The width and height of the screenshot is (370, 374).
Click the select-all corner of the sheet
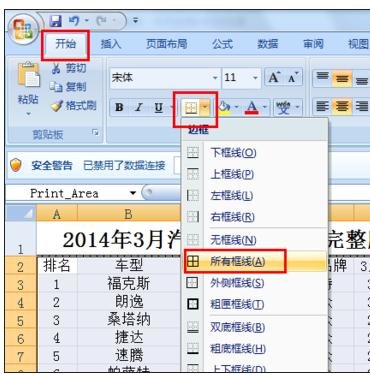21,214
